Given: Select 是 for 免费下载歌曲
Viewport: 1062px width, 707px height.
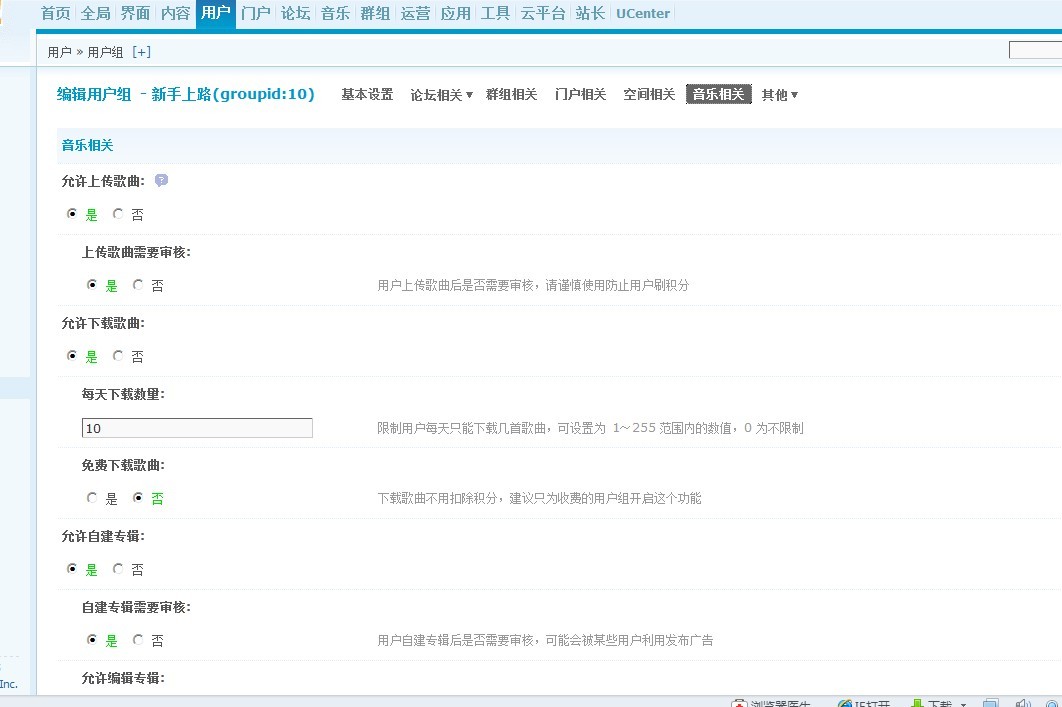Looking at the screenshot, I should click(x=92, y=498).
